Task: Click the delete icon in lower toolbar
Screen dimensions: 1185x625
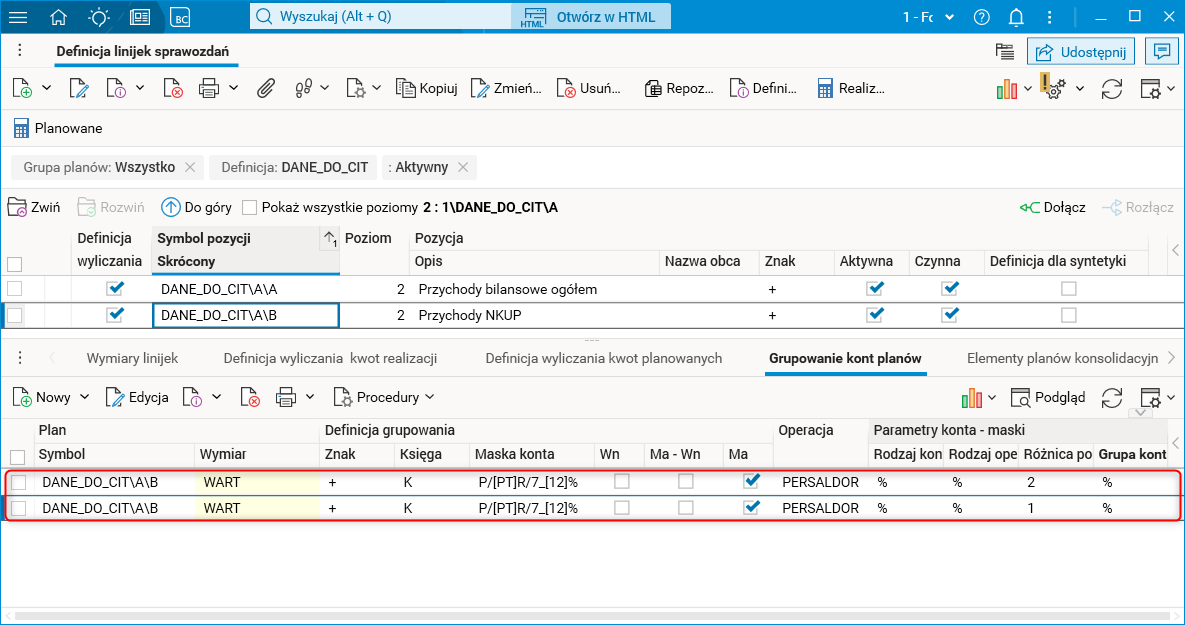Action: [249, 398]
